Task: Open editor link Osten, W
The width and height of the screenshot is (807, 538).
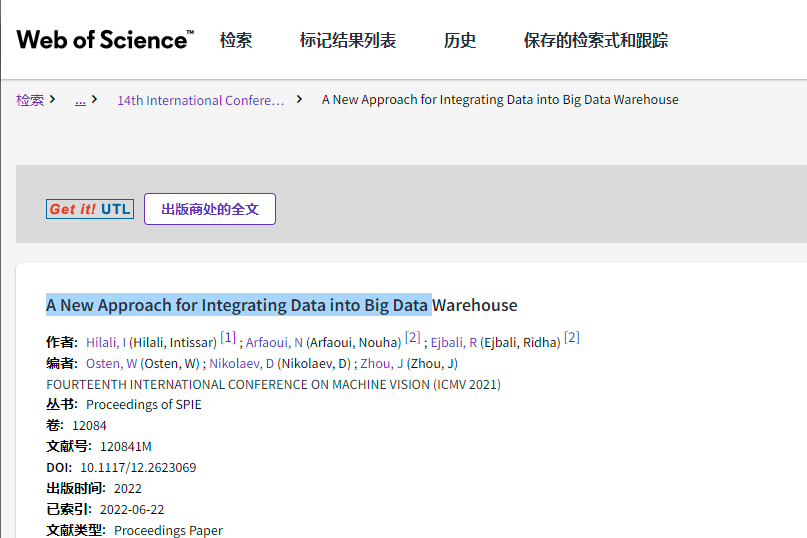Action: click(111, 363)
